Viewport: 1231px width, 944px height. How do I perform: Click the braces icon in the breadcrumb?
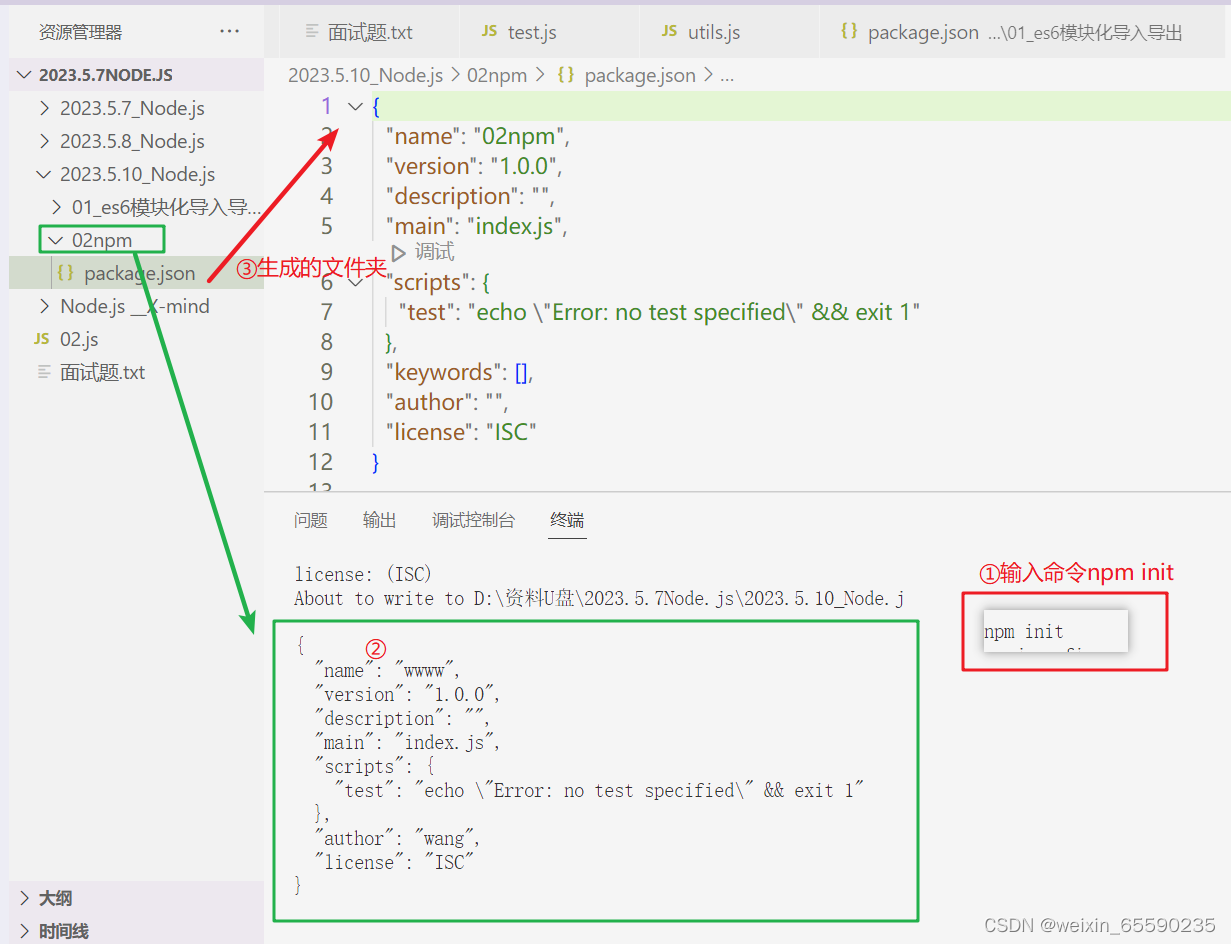pyautogui.click(x=566, y=75)
